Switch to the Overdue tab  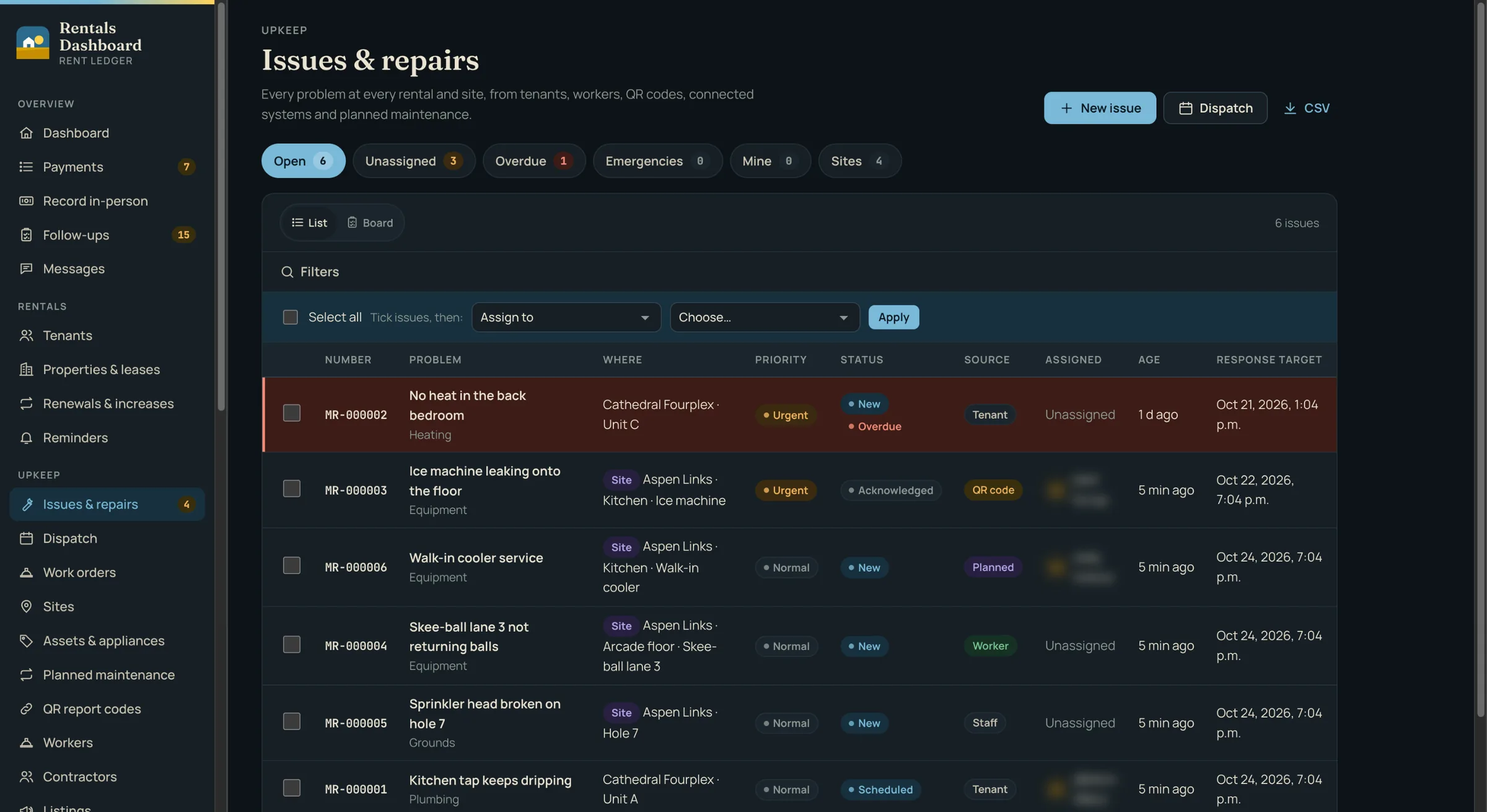click(x=534, y=161)
